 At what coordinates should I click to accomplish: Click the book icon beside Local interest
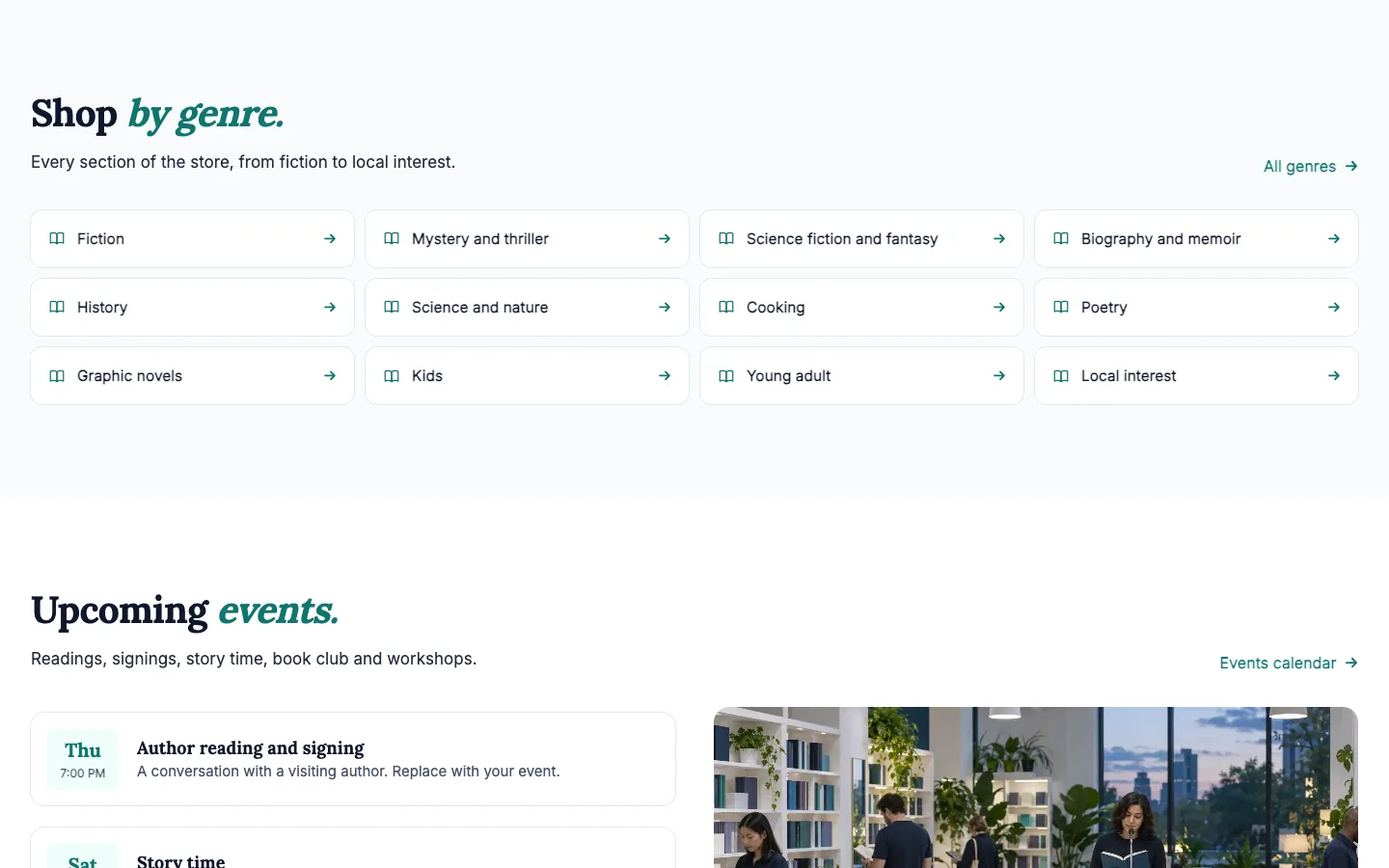pos(1061,375)
